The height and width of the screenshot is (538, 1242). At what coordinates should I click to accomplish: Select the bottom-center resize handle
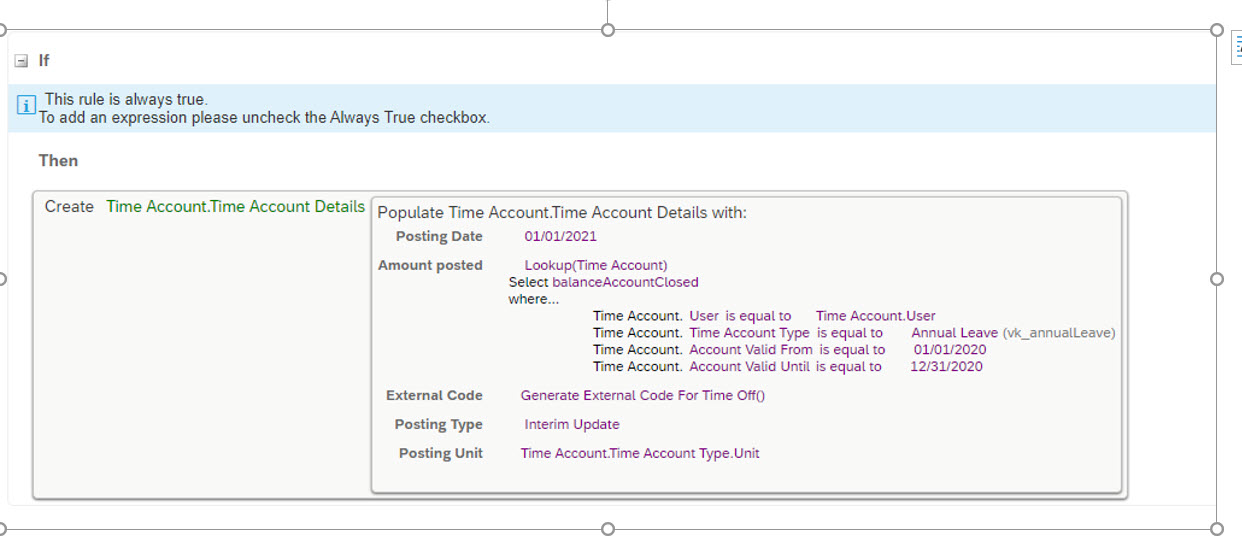click(x=607, y=528)
